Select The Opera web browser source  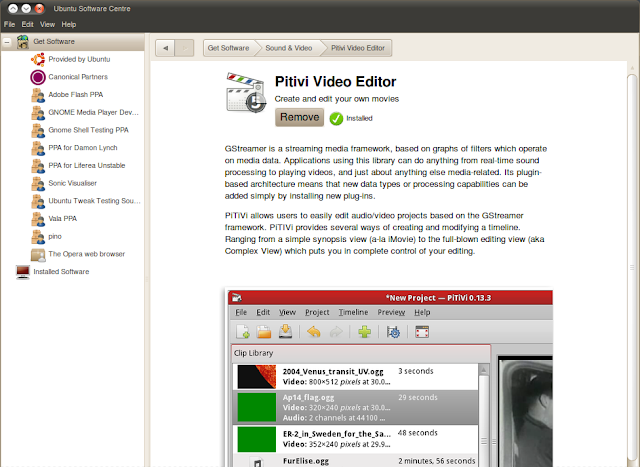tap(87, 254)
